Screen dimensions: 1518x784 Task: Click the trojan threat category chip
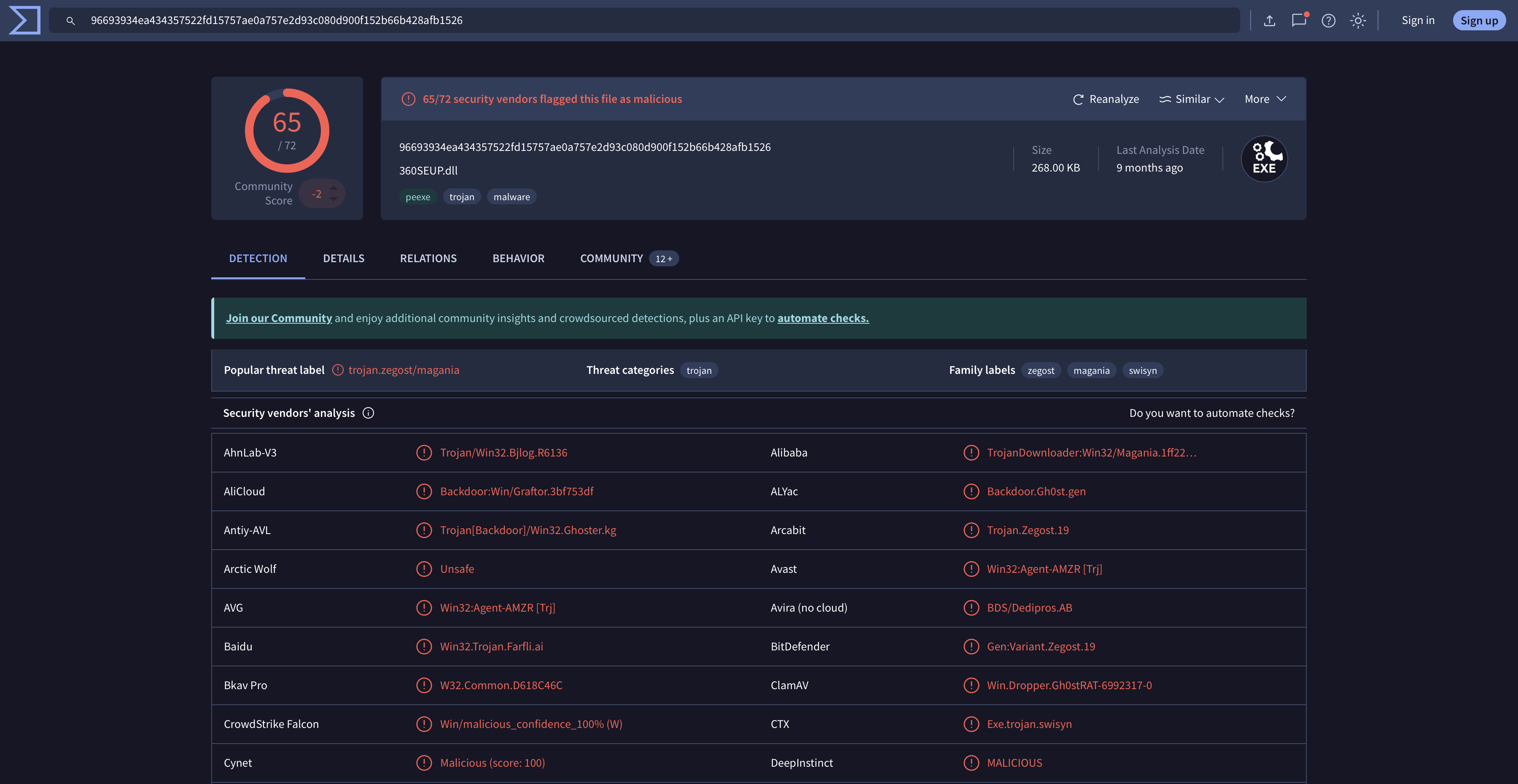point(699,371)
